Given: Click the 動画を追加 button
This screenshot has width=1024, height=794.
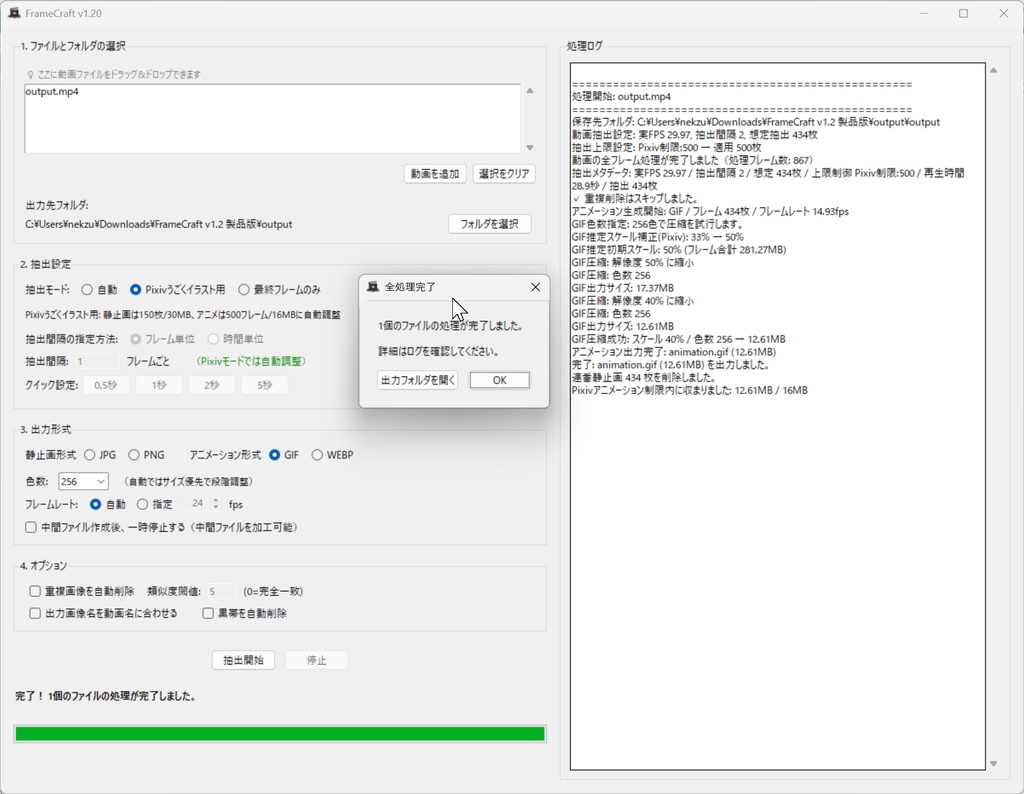Looking at the screenshot, I should click(x=435, y=174).
